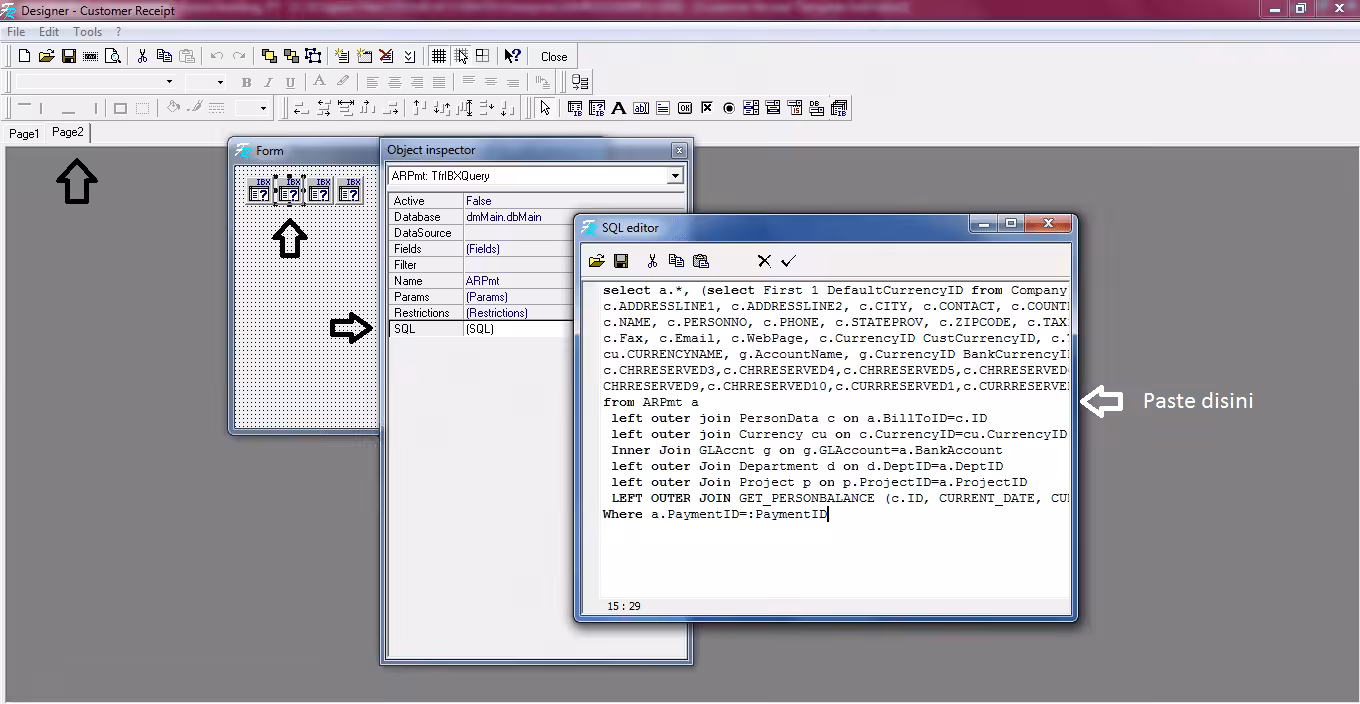Confirm SQL with the checkmark icon
This screenshot has height=704, width=1360.
[x=788, y=261]
